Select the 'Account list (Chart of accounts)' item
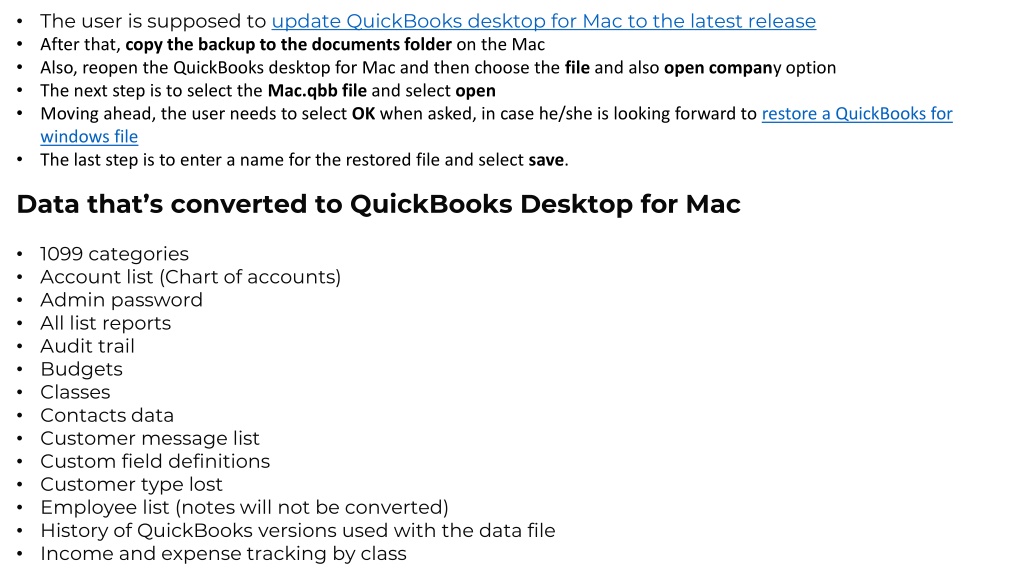Screen dimensions: 1024x576 coord(190,277)
